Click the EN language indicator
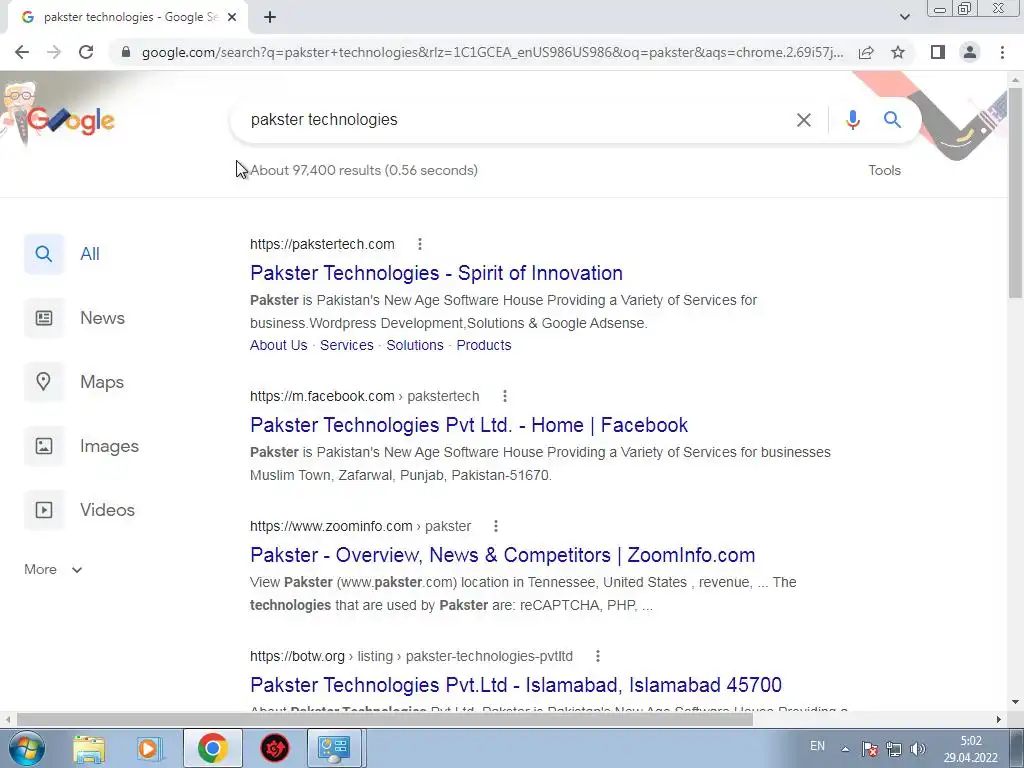This screenshot has height=768, width=1024. (817, 746)
